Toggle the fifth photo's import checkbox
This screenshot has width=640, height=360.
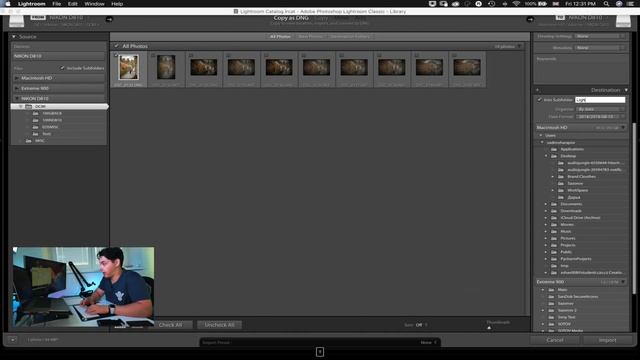click(x=266, y=55)
